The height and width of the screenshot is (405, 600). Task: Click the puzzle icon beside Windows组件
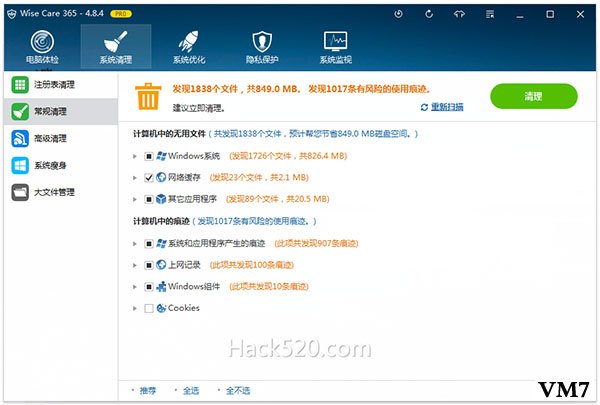(161, 286)
